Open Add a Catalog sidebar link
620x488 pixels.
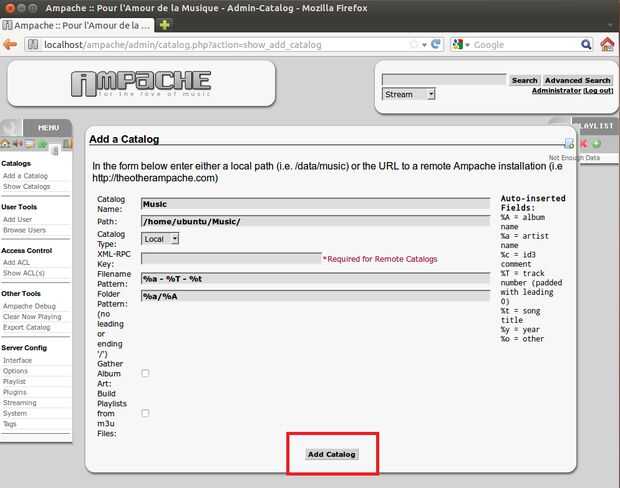coord(25,176)
